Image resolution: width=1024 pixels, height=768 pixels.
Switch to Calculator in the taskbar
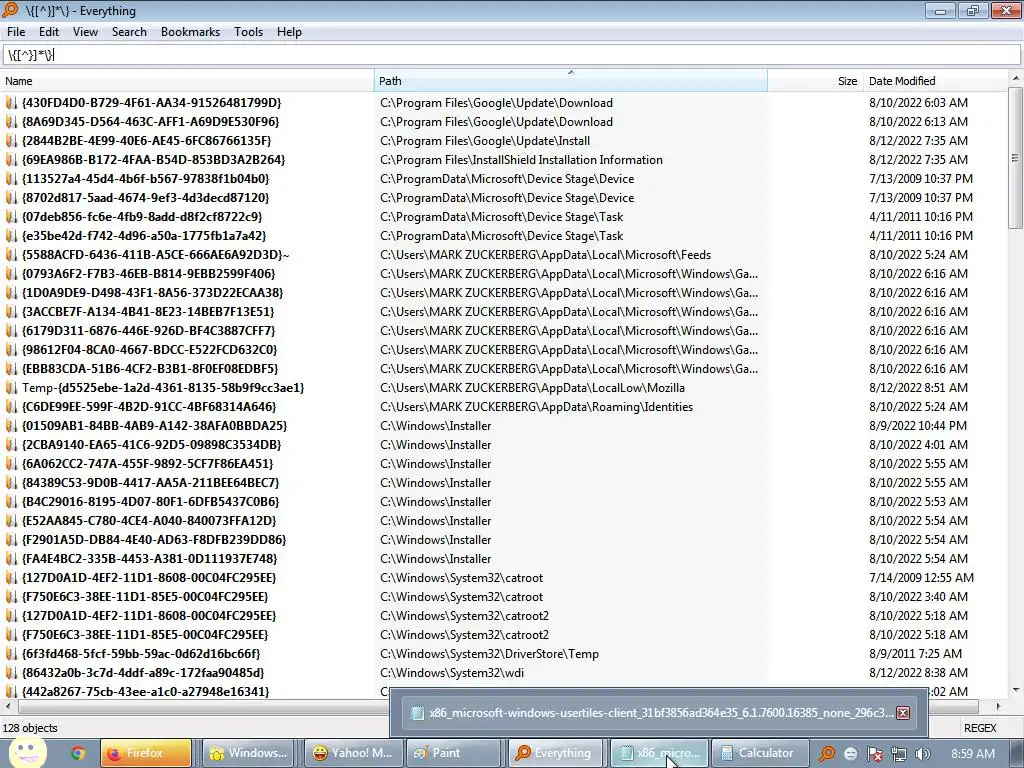coord(760,753)
